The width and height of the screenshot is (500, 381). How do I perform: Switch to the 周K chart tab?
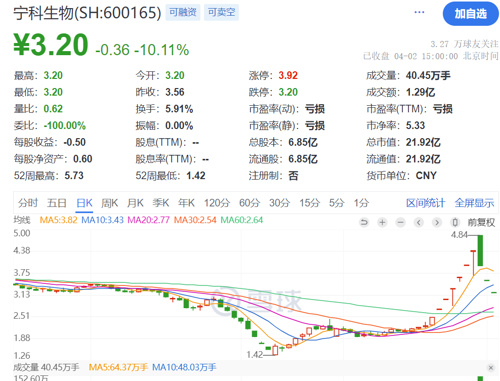coord(110,203)
